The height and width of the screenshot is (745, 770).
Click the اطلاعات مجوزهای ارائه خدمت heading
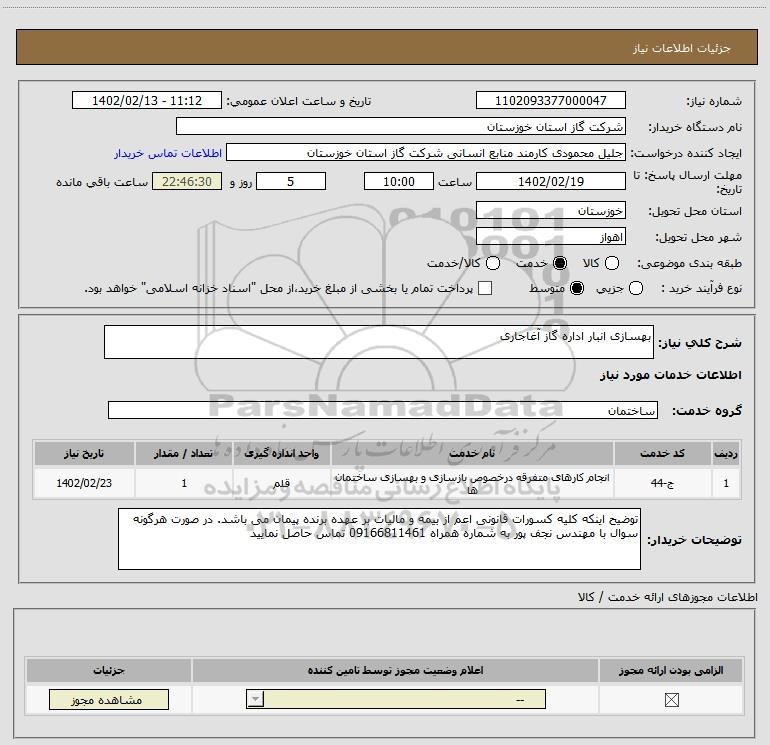(668, 597)
